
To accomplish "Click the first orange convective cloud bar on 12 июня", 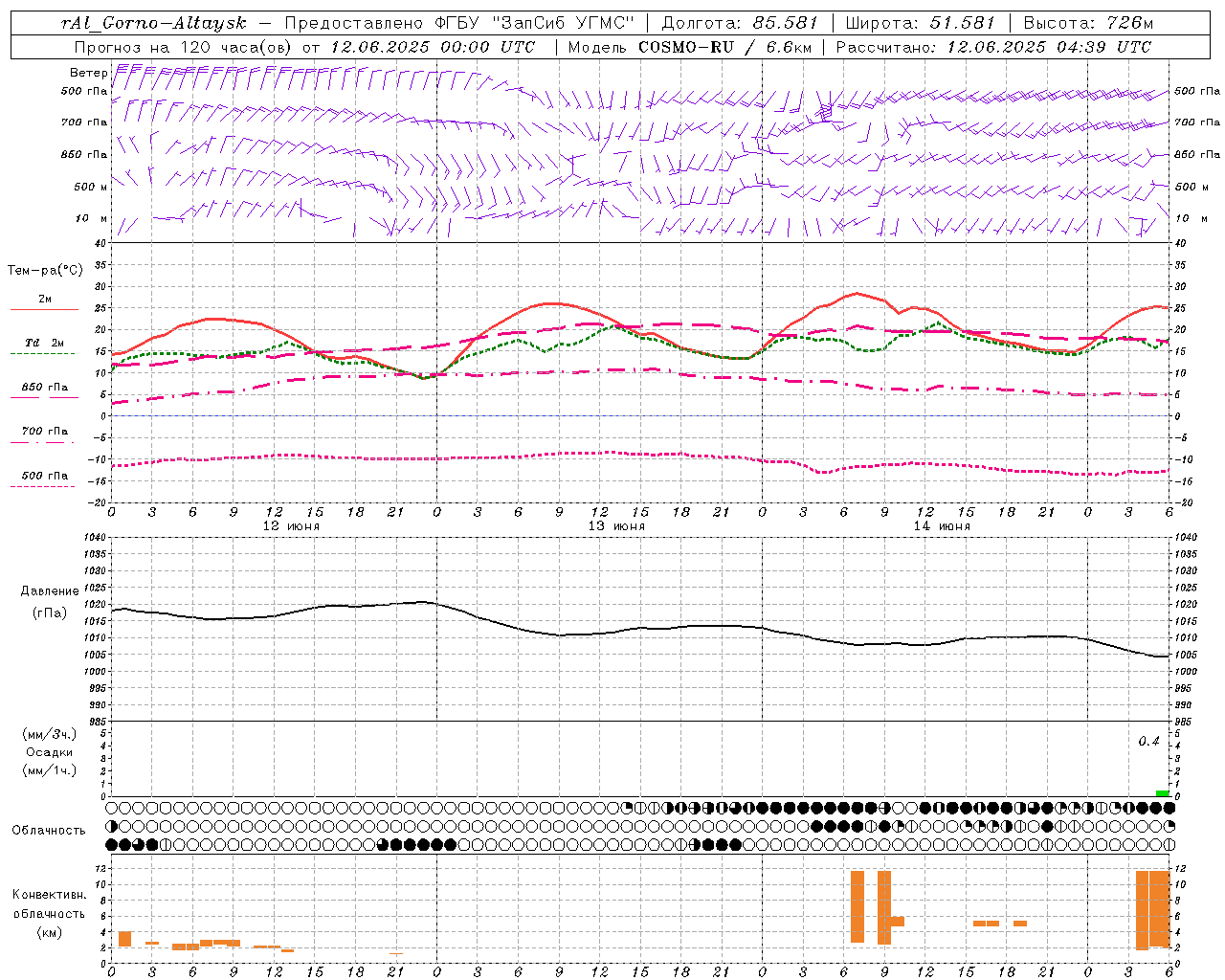I will pyautogui.click(x=124, y=939).
